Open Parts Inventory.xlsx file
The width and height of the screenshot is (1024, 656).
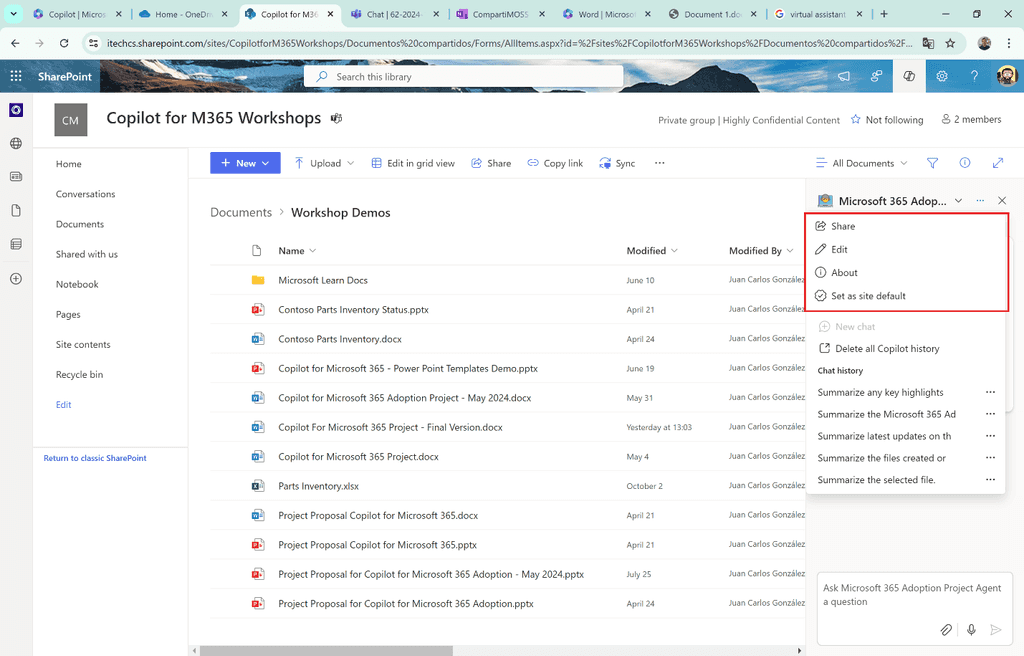[318, 486]
